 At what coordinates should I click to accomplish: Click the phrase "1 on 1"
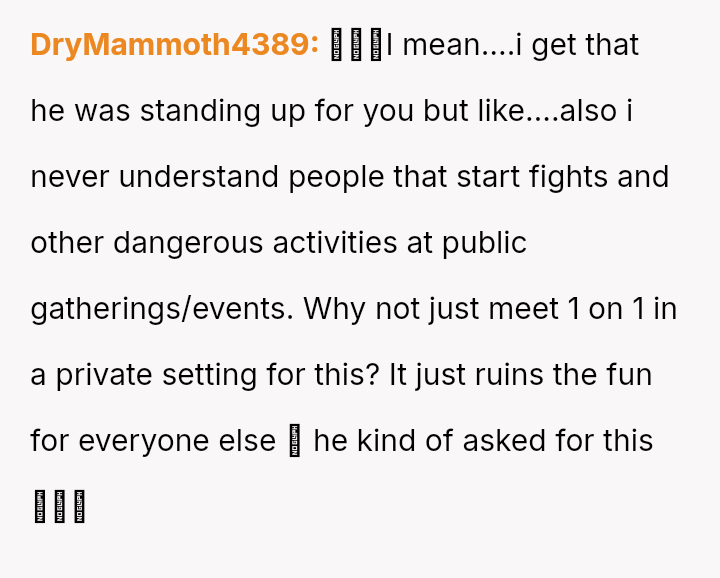point(606,309)
